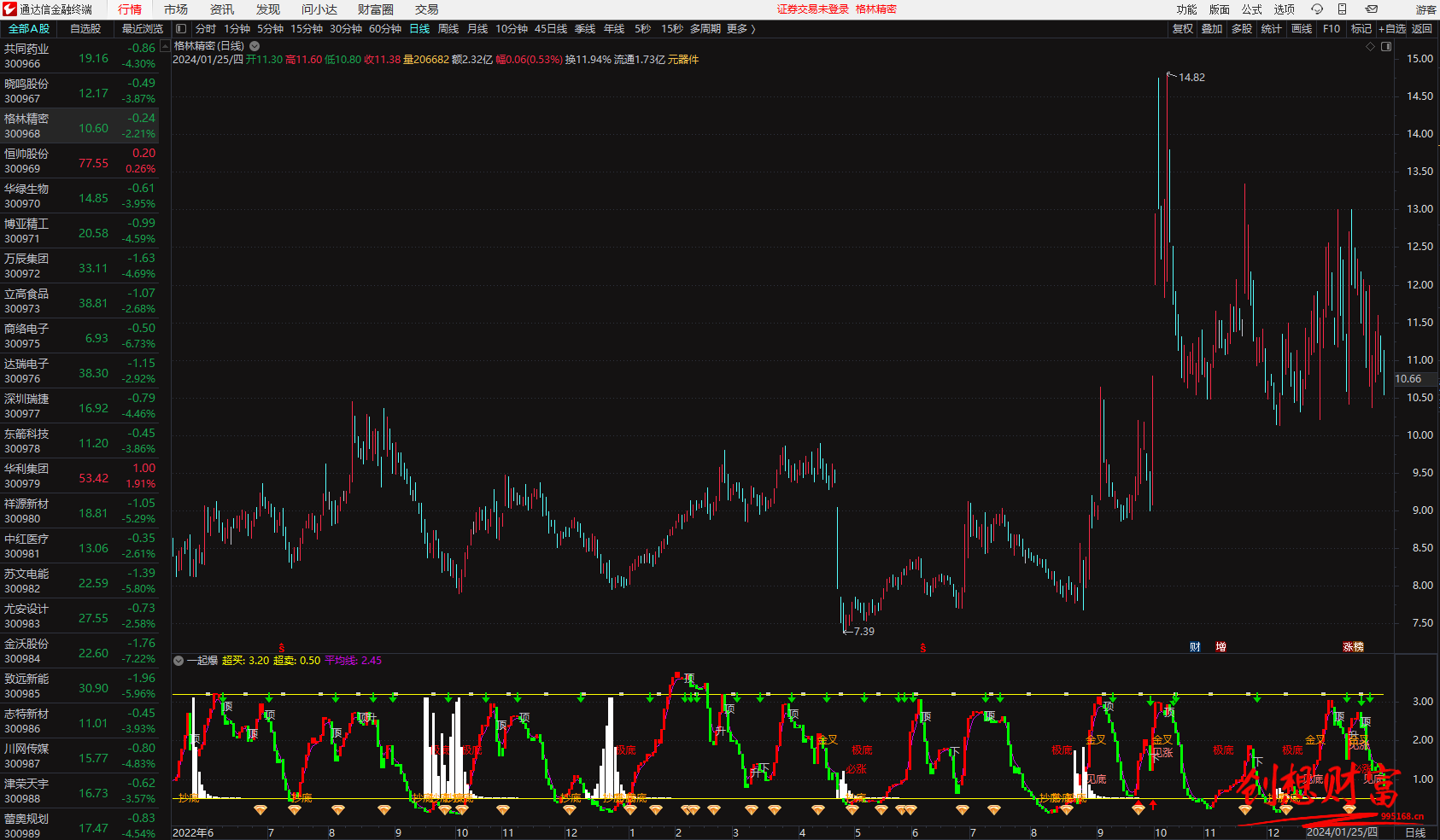
Task: Select 华利集团 300979 in stock list
Action: pos(79,476)
